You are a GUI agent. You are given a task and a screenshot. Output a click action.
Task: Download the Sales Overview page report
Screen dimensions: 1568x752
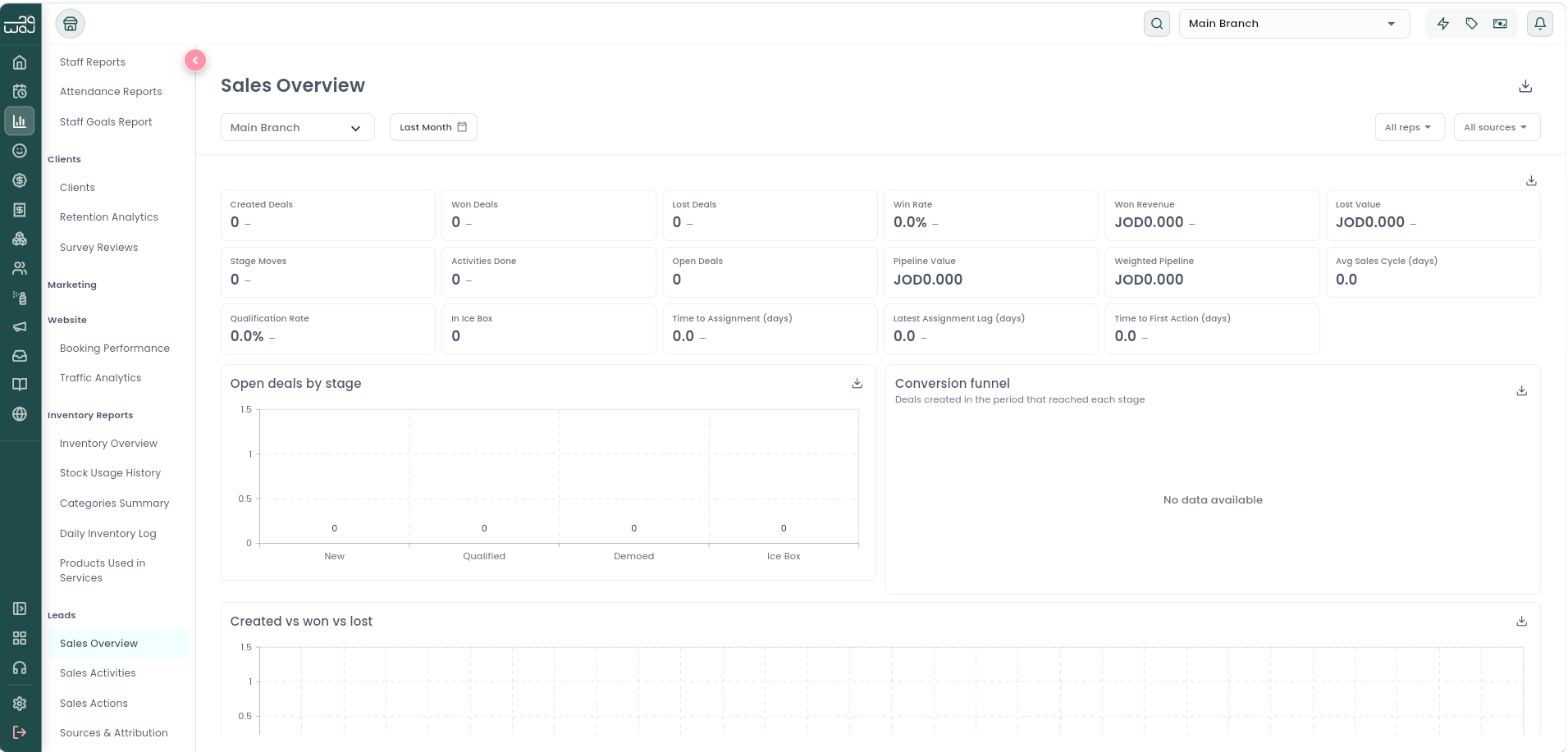pyautogui.click(x=1525, y=86)
